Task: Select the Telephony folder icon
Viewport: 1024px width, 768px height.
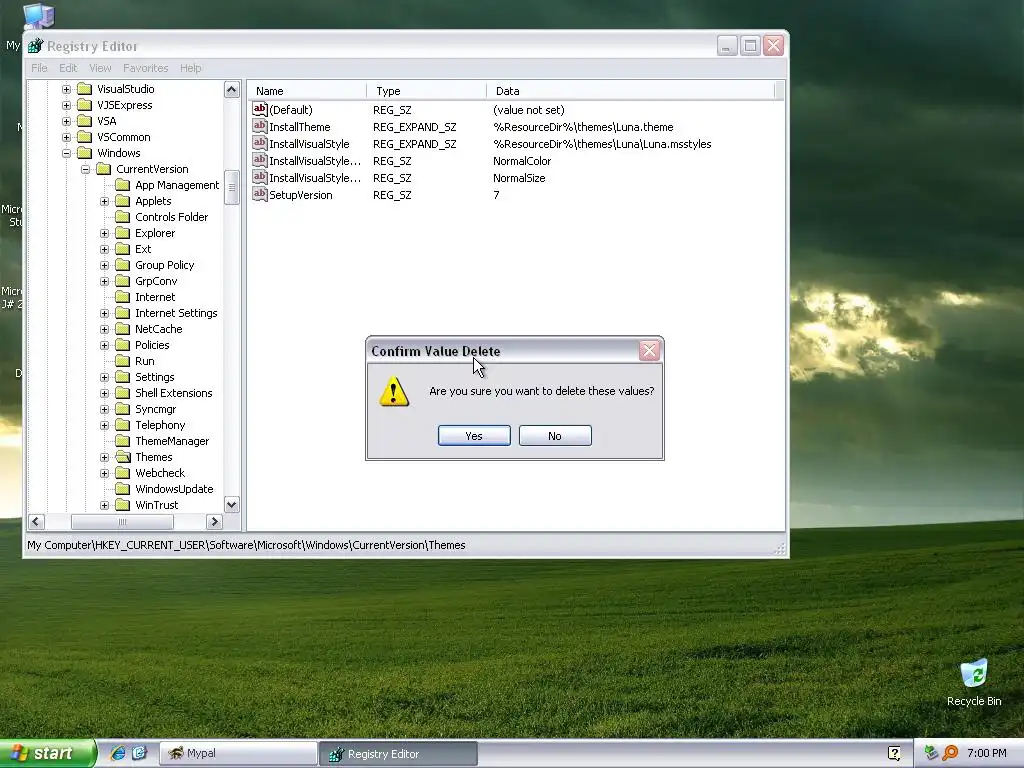Action: pos(123,425)
